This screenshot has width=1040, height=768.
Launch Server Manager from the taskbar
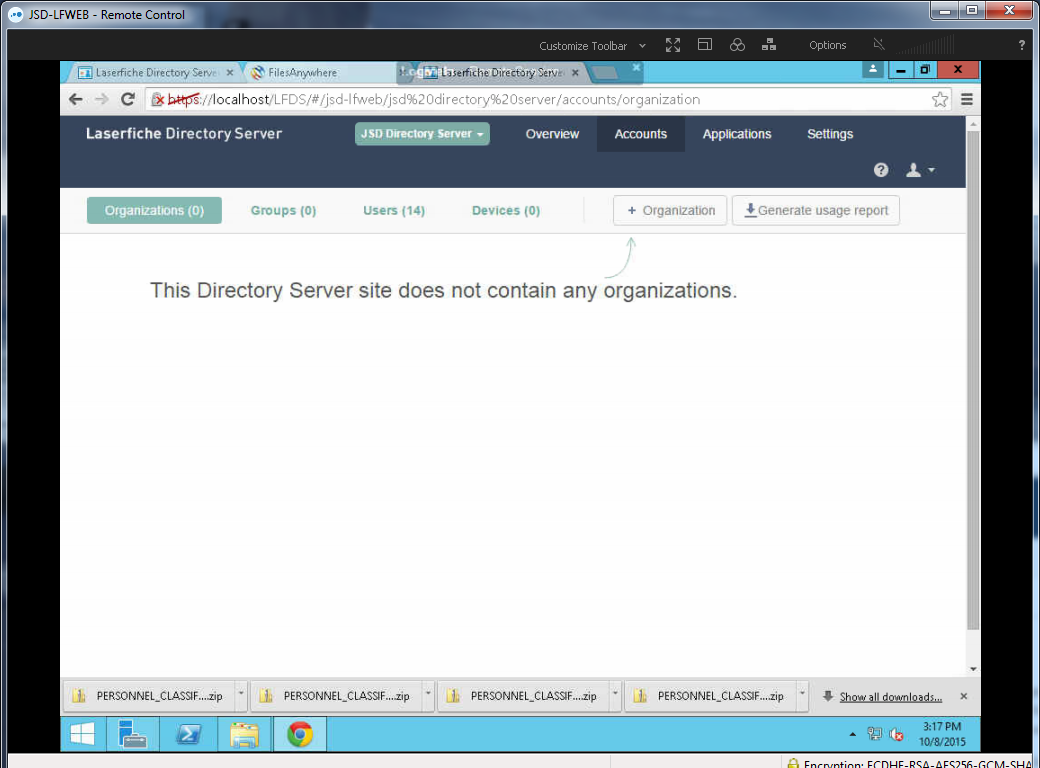coord(132,734)
